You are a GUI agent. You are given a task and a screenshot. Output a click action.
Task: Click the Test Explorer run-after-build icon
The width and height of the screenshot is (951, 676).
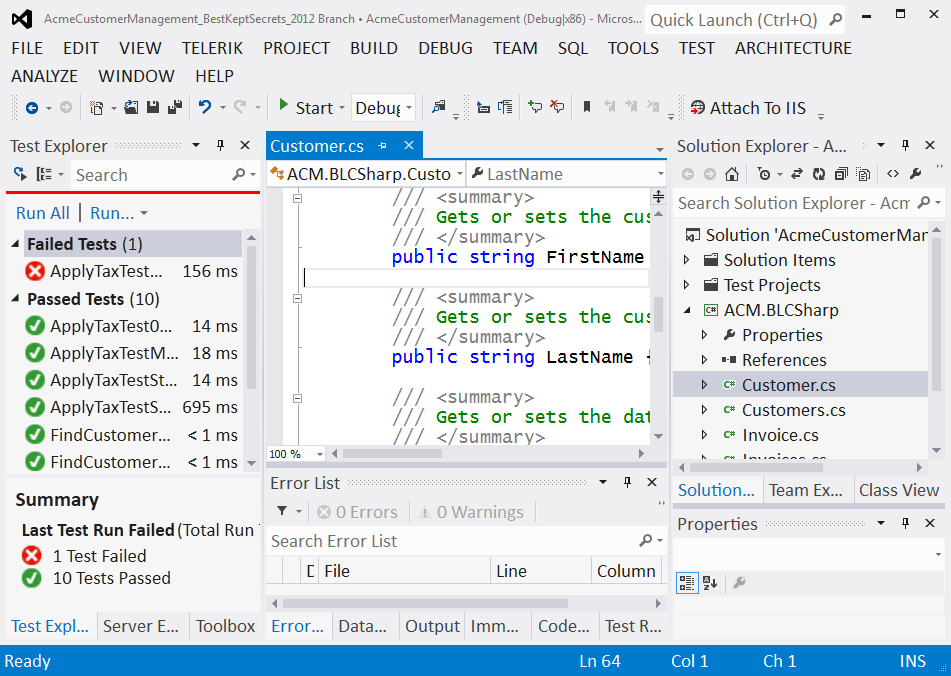pos(20,175)
